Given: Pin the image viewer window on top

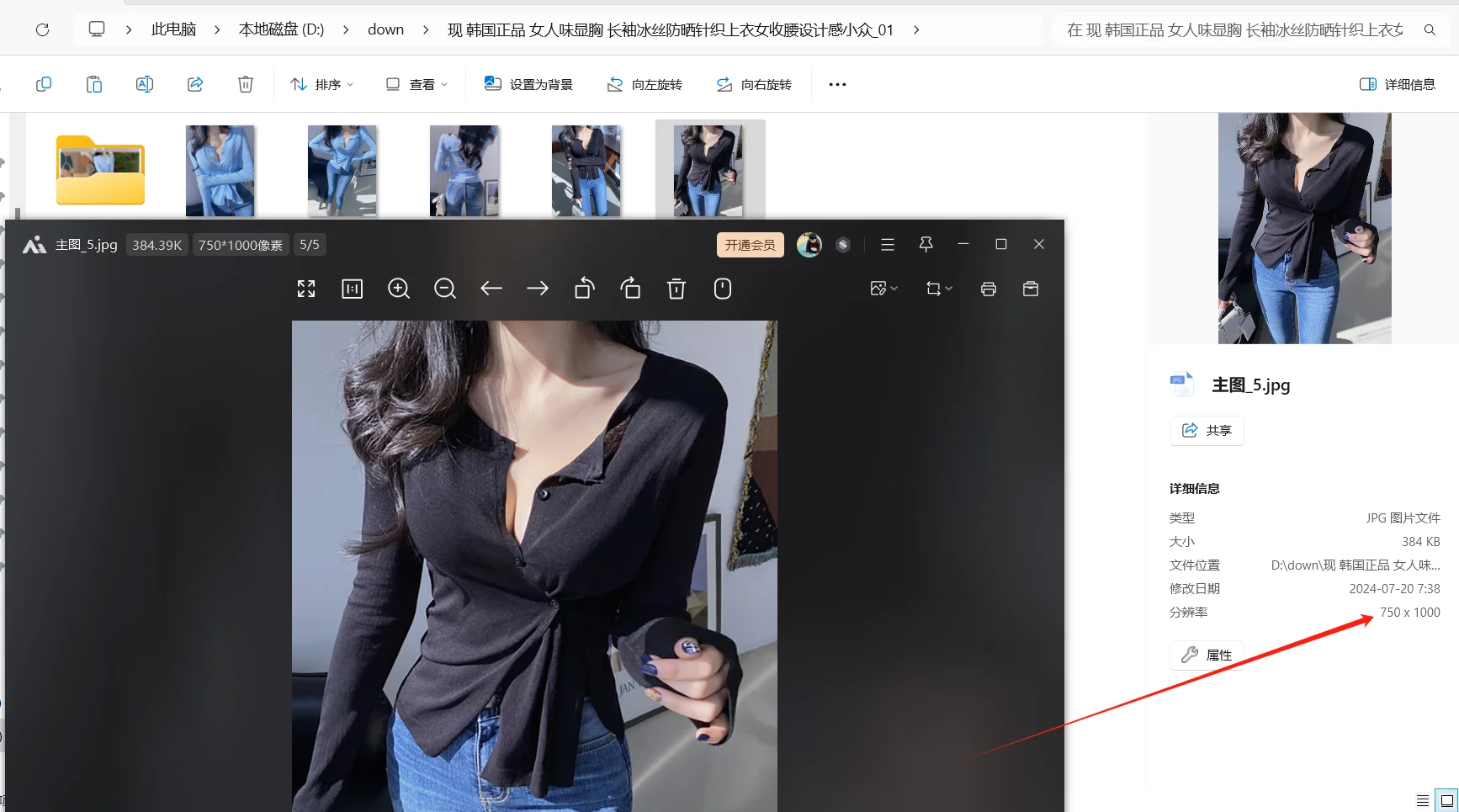Looking at the screenshot, I should tap(926, 244).
